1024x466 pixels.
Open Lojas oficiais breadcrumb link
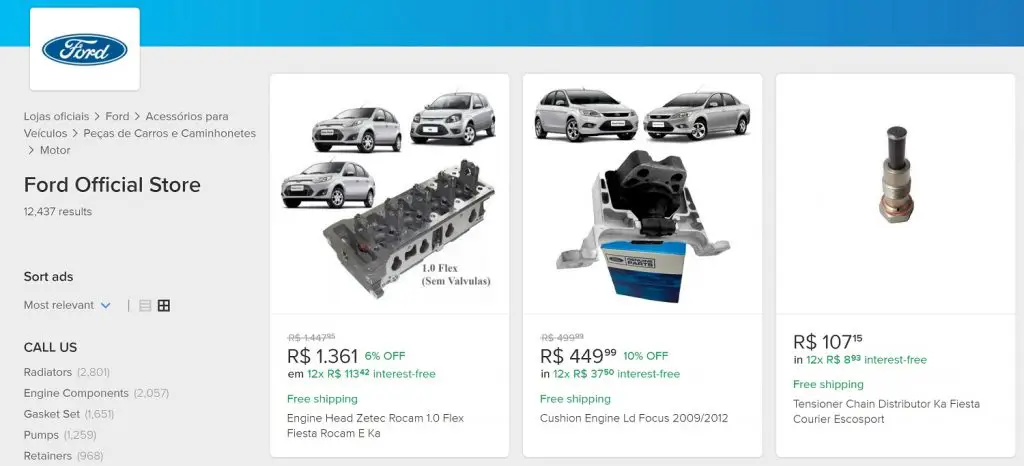[x=56, y=116]
